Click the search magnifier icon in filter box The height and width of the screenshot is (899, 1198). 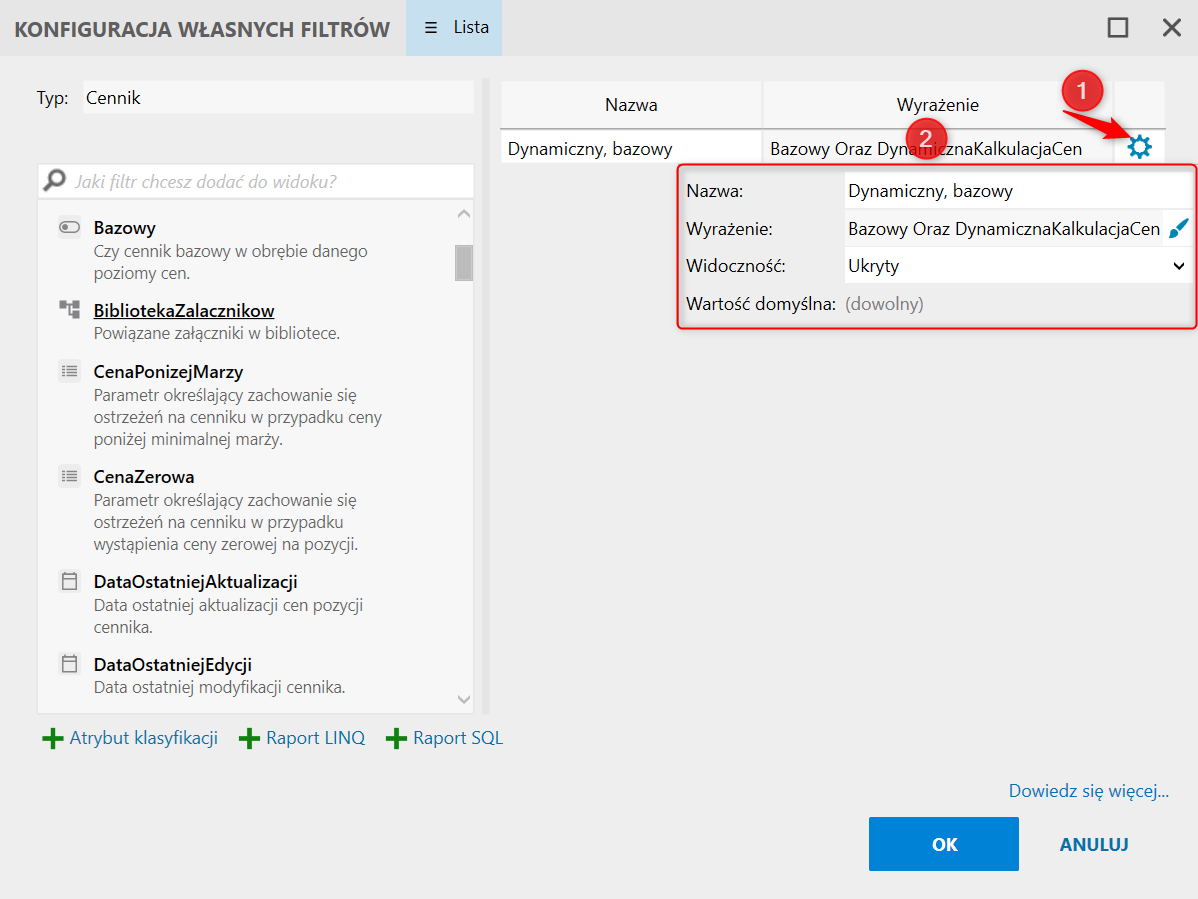[56, 182]
